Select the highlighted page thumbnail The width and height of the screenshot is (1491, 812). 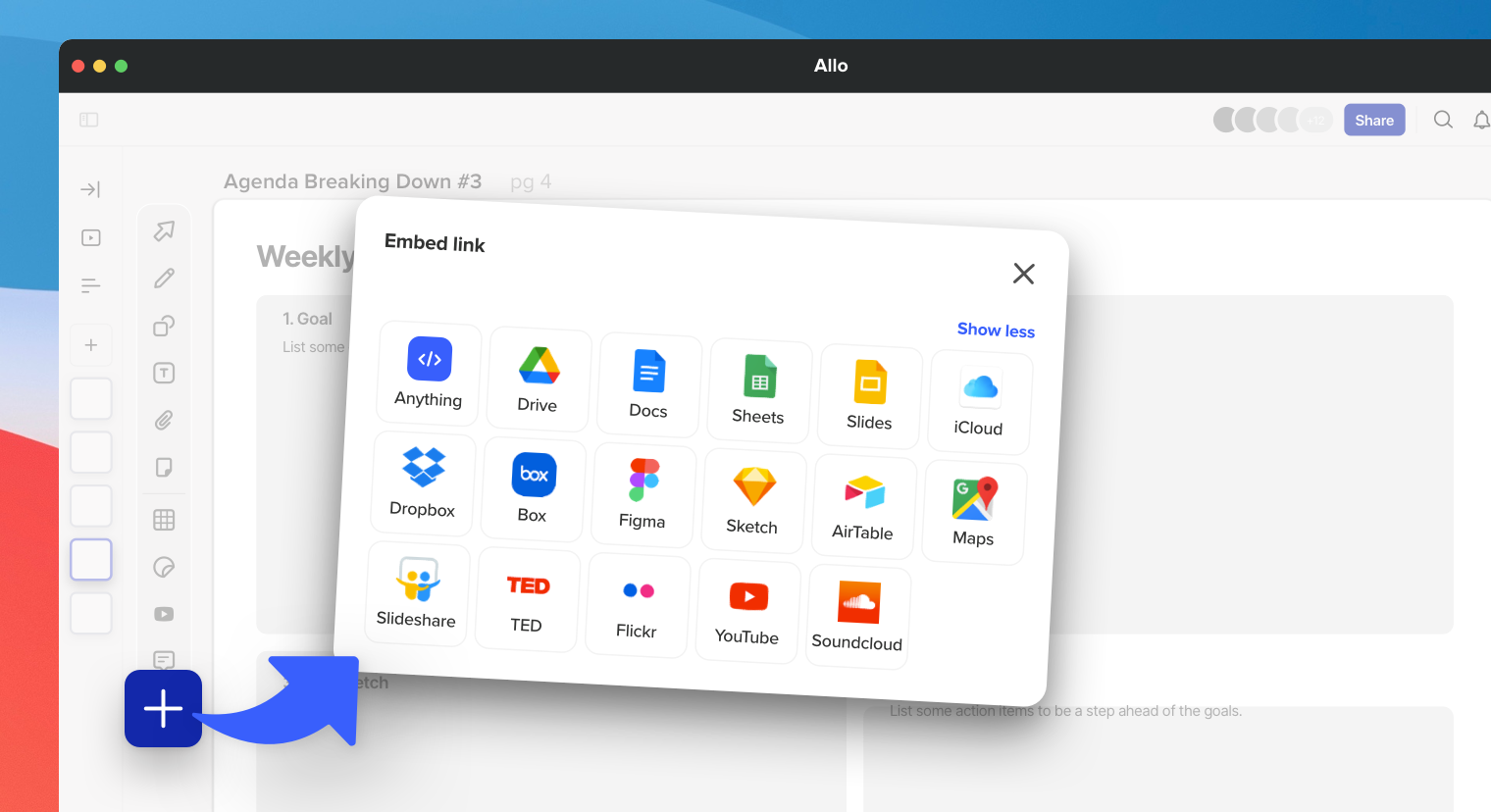(91, 560)
